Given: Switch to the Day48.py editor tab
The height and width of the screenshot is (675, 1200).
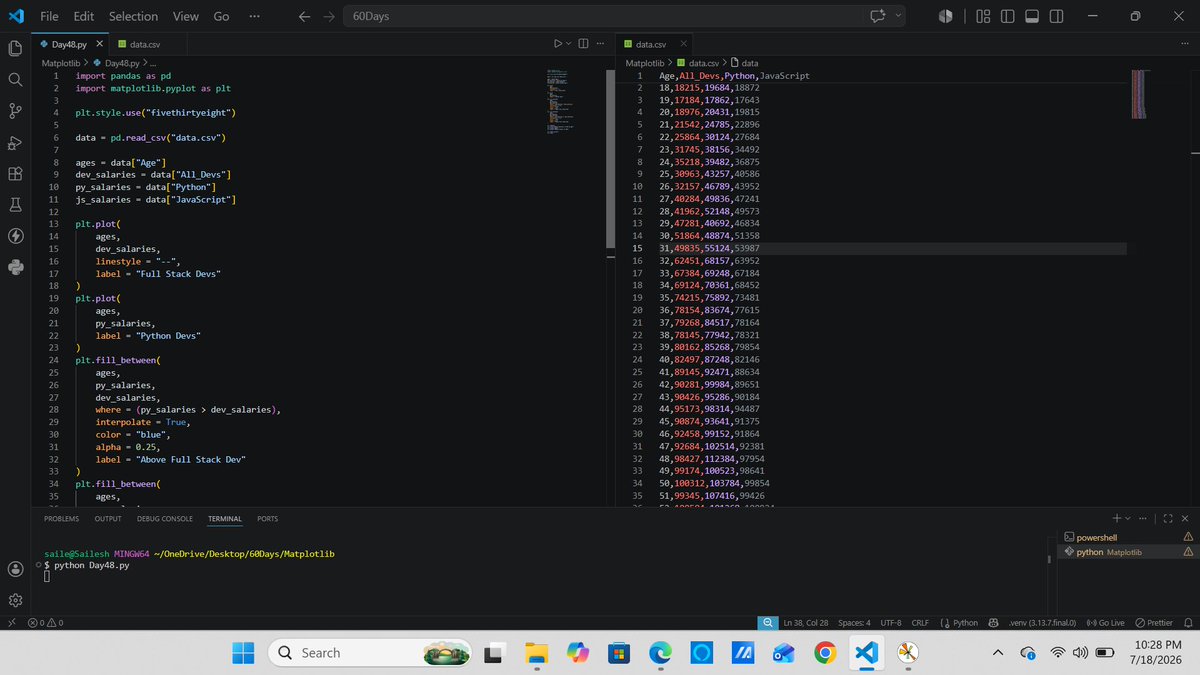Looking at the screenshot, I should coord(70,44).
